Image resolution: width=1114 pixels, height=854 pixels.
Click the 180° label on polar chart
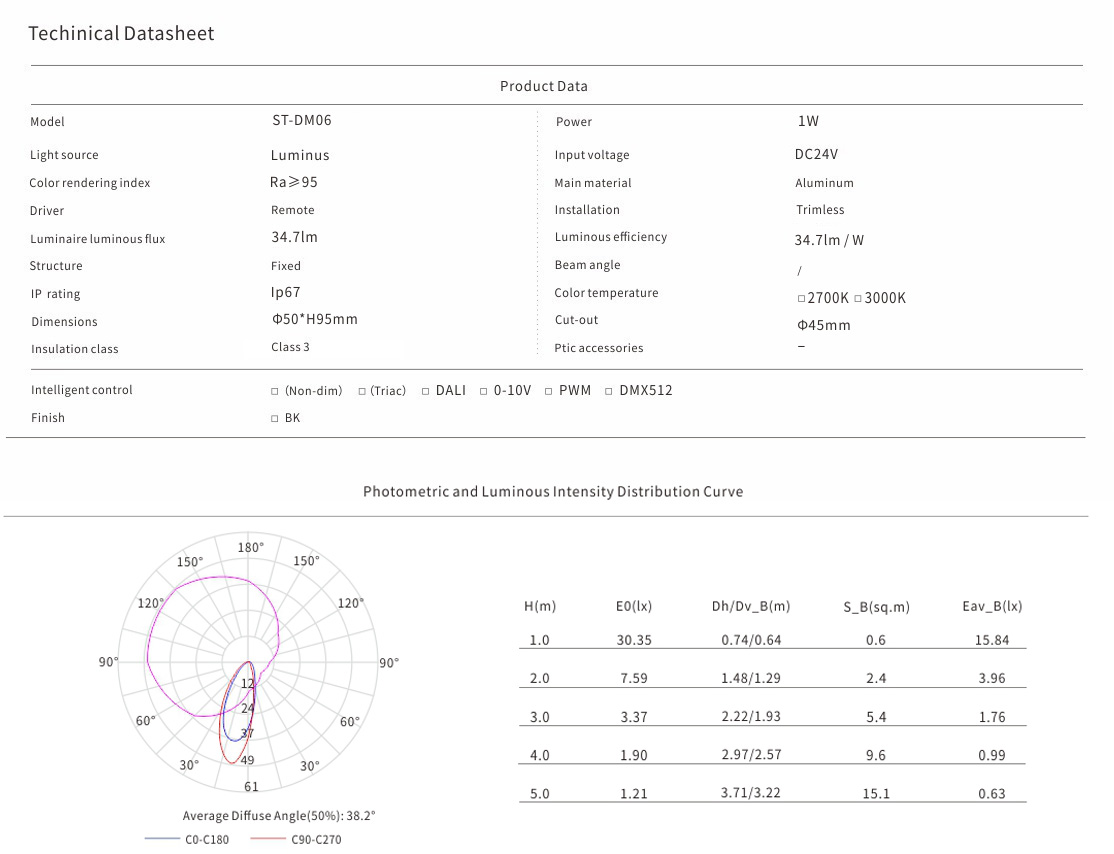pos(250,547)
